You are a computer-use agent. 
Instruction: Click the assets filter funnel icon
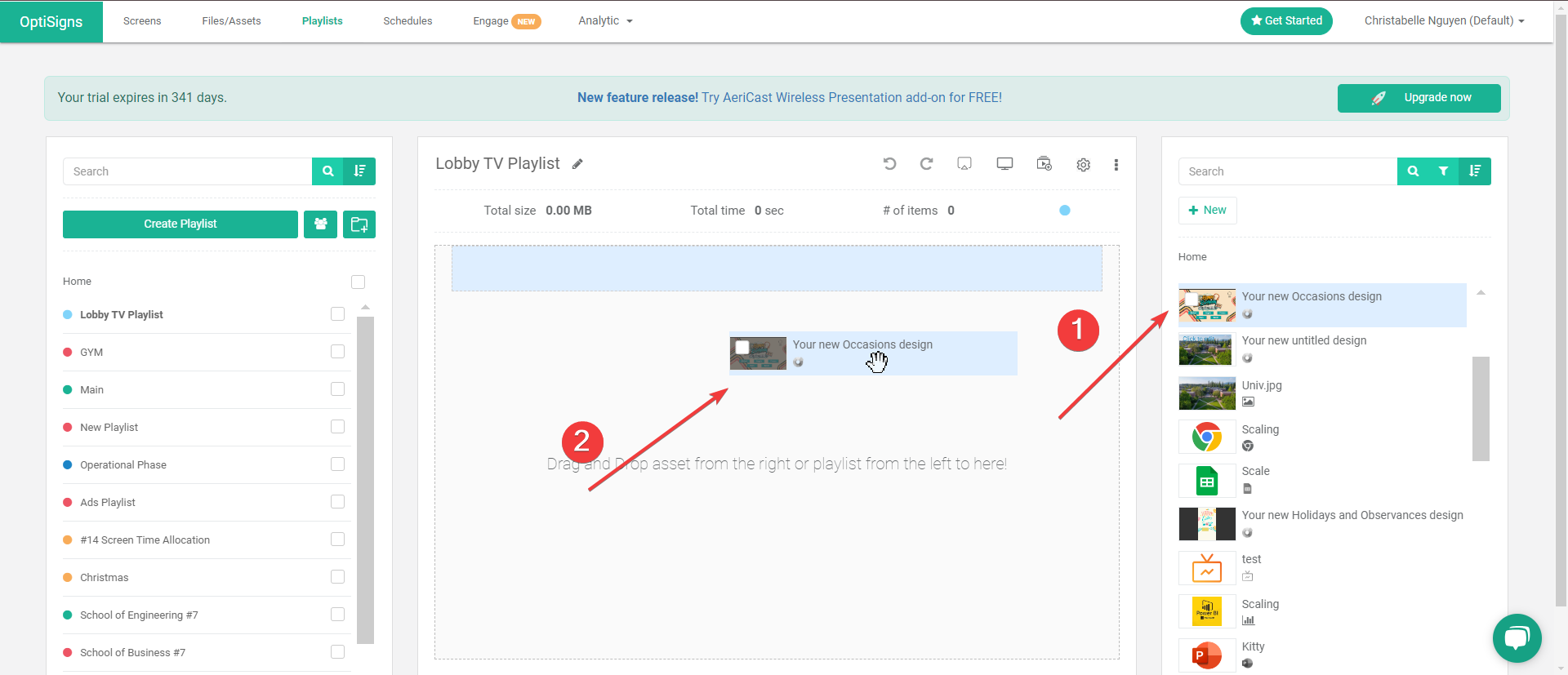point(1443,171)
